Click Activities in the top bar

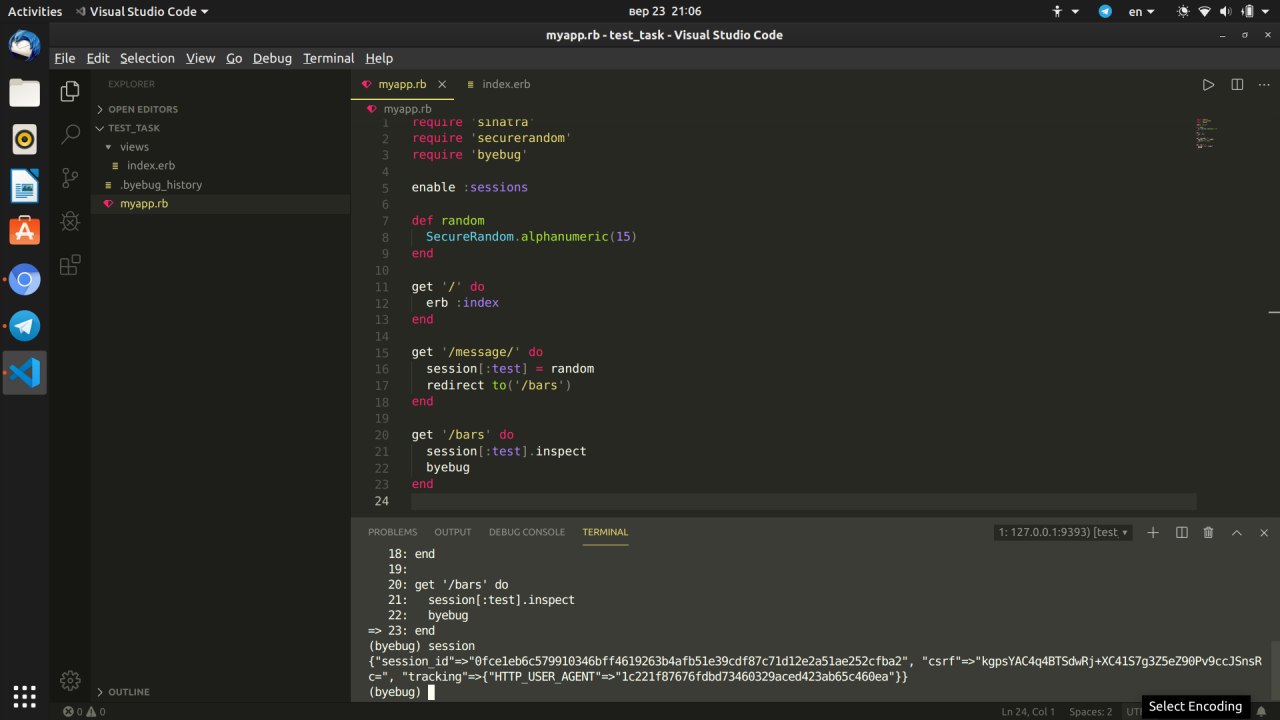pyautogui.click(x=35, y=12)
